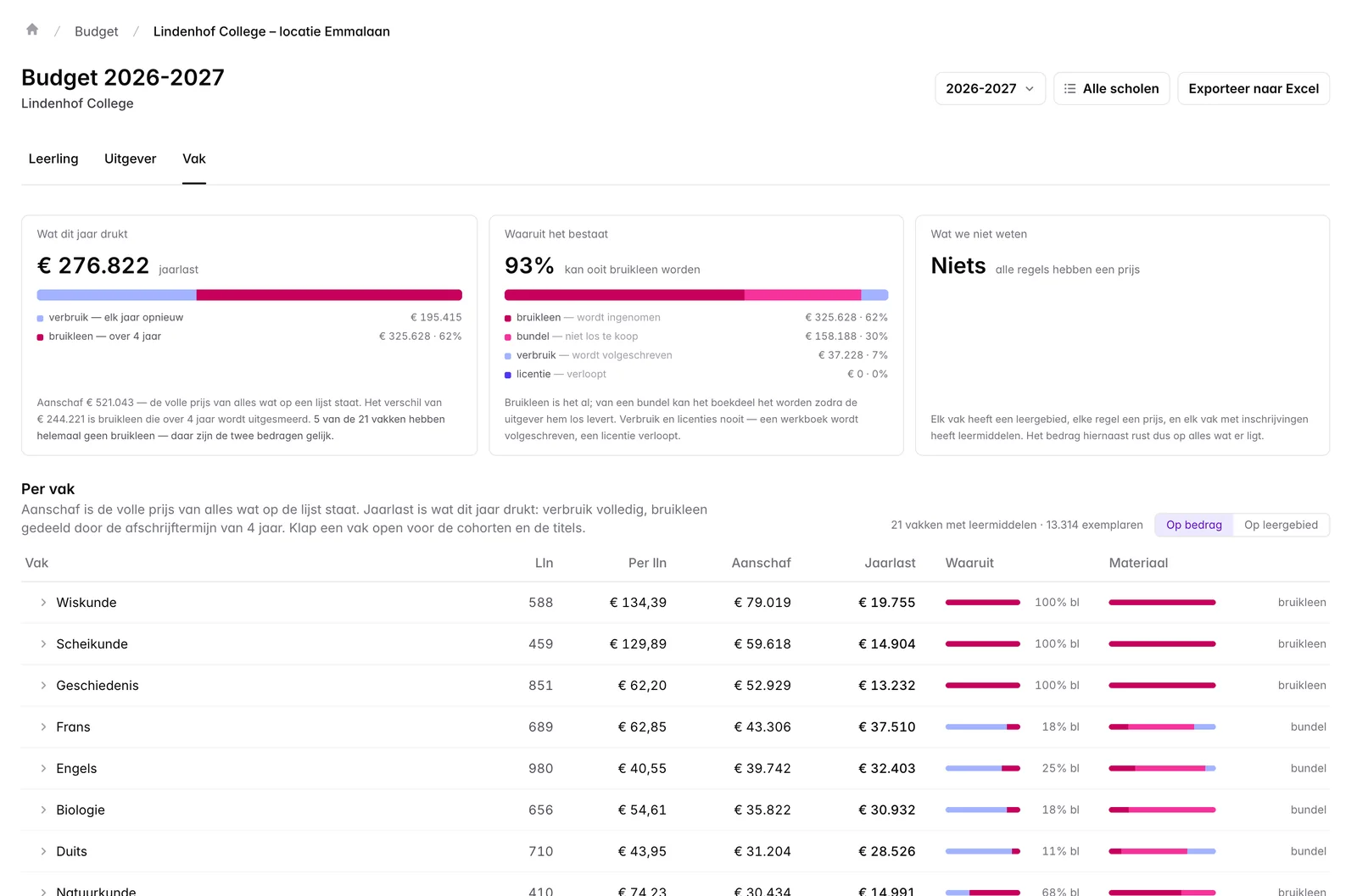Expand the Scheikunde row
The width and height of the screenshot is (1357, 896).
tap(43, 644)
